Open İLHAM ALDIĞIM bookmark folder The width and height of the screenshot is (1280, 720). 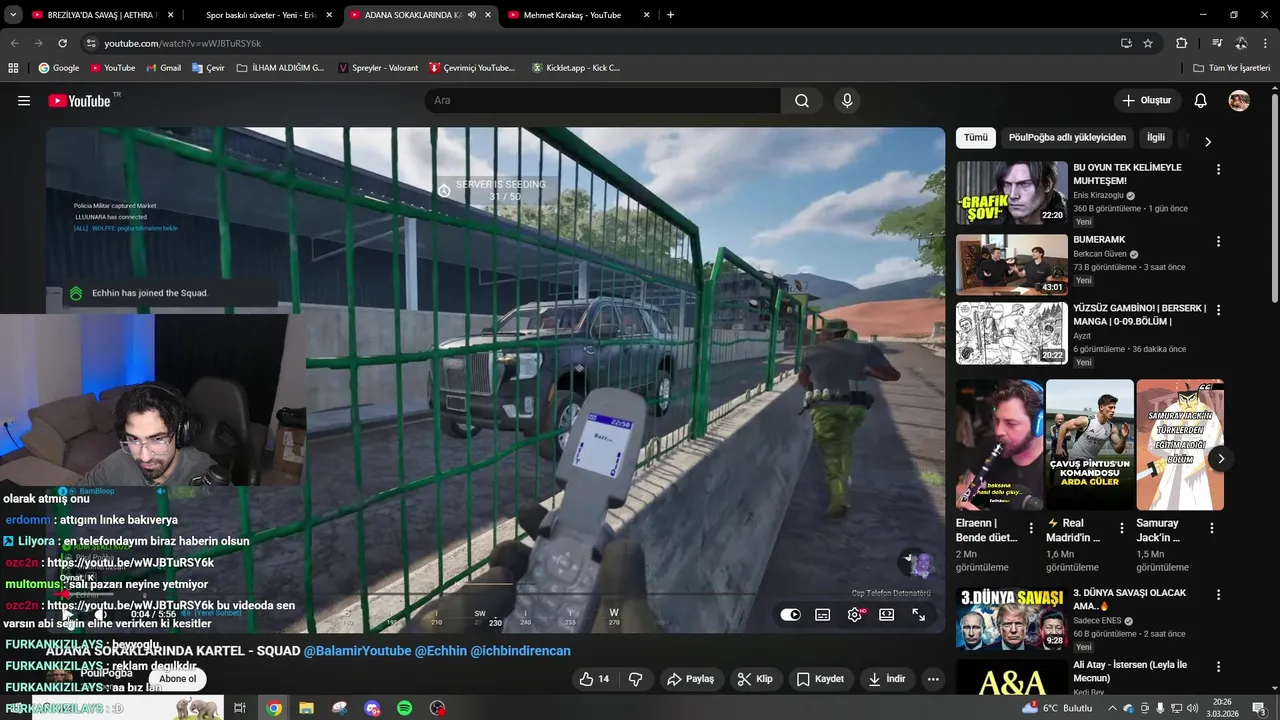[x=281, y=68]
